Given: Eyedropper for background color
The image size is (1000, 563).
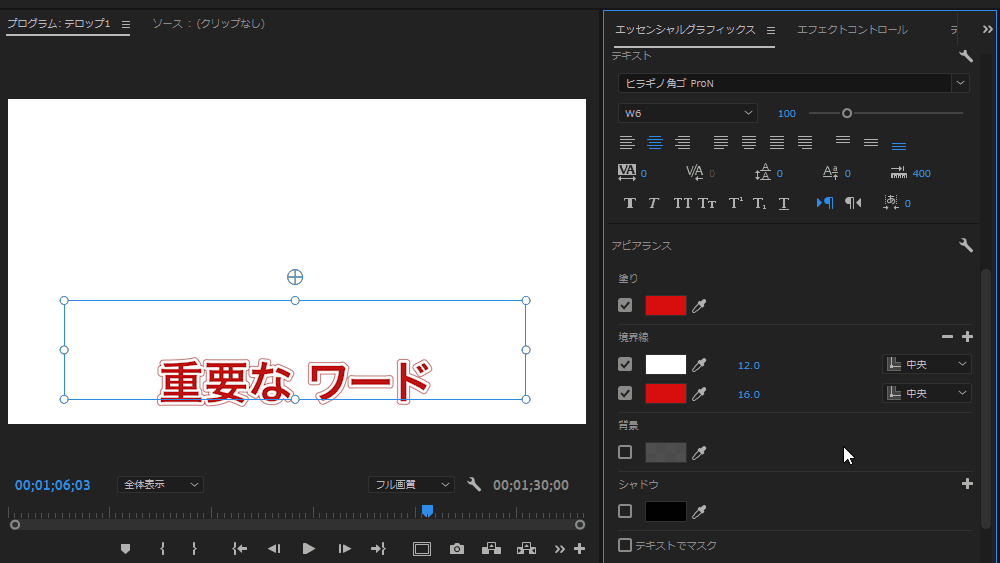Looking at the screenshot, I should coord(699,453).
